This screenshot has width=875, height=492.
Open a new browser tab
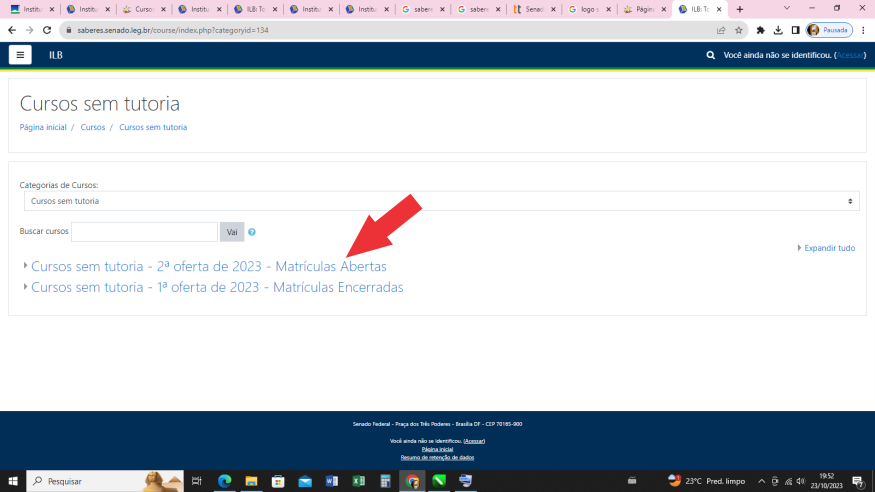tap(740, 9)
